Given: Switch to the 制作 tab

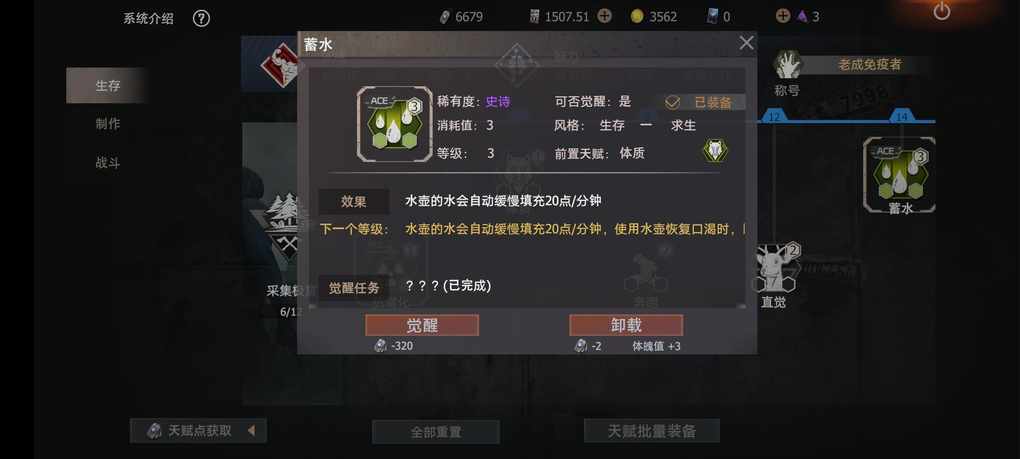Looking at the screenshot, I should tap(108, 124).
